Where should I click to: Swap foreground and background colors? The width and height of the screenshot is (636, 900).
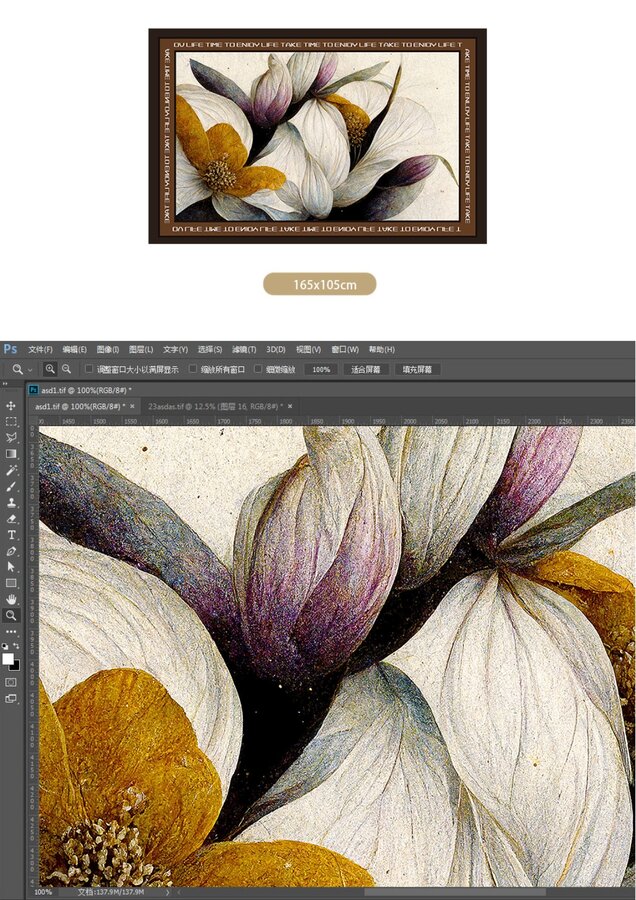(x=16, y=646)
